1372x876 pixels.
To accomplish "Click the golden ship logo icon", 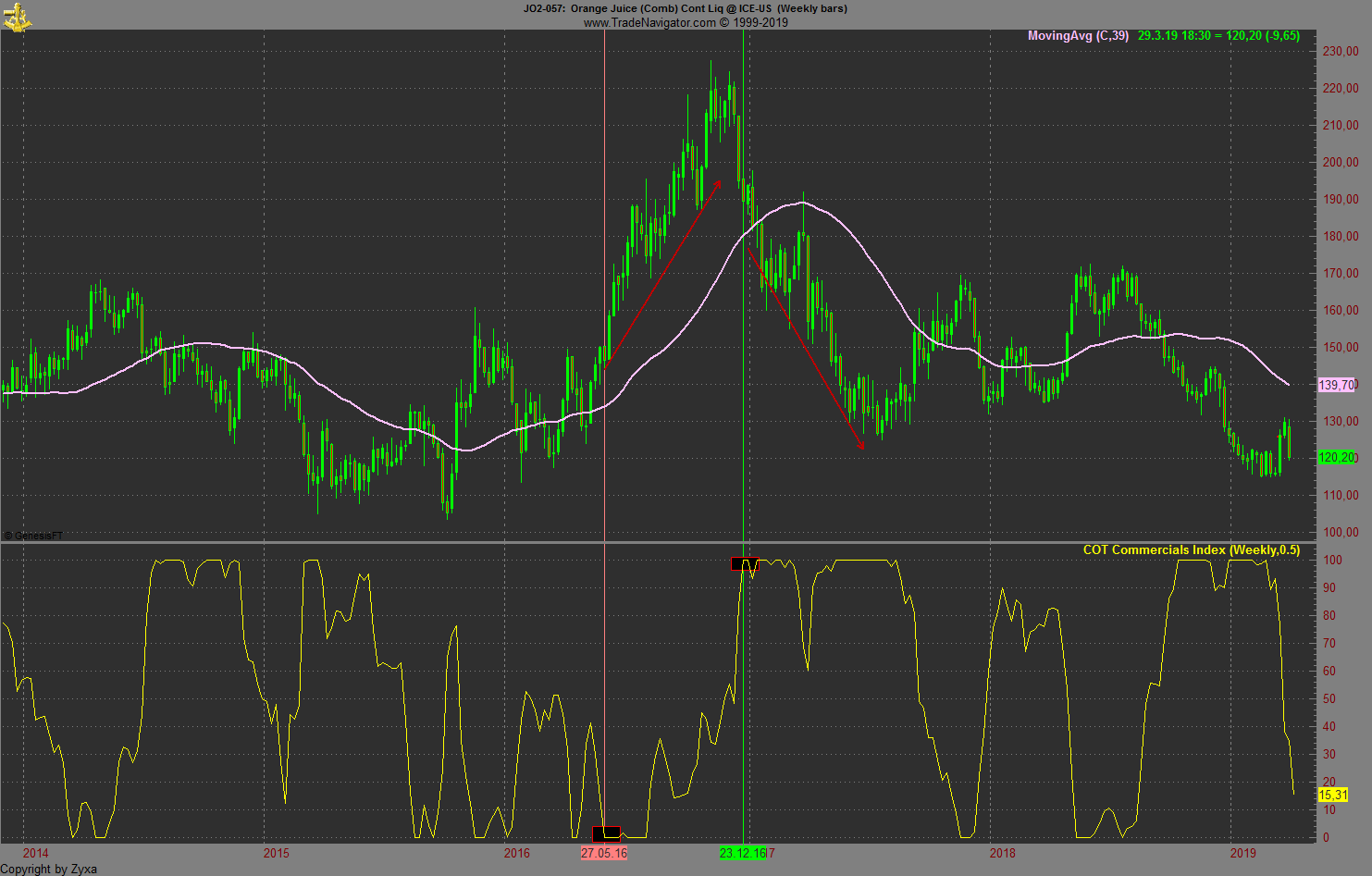I will [x=16, y=16].
